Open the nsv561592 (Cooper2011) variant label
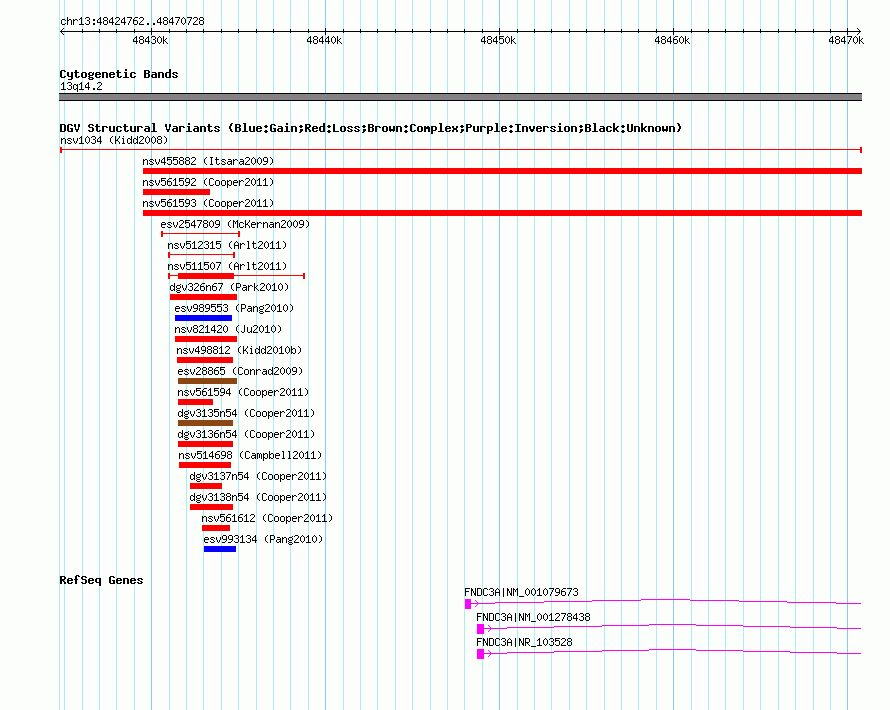 208,182
